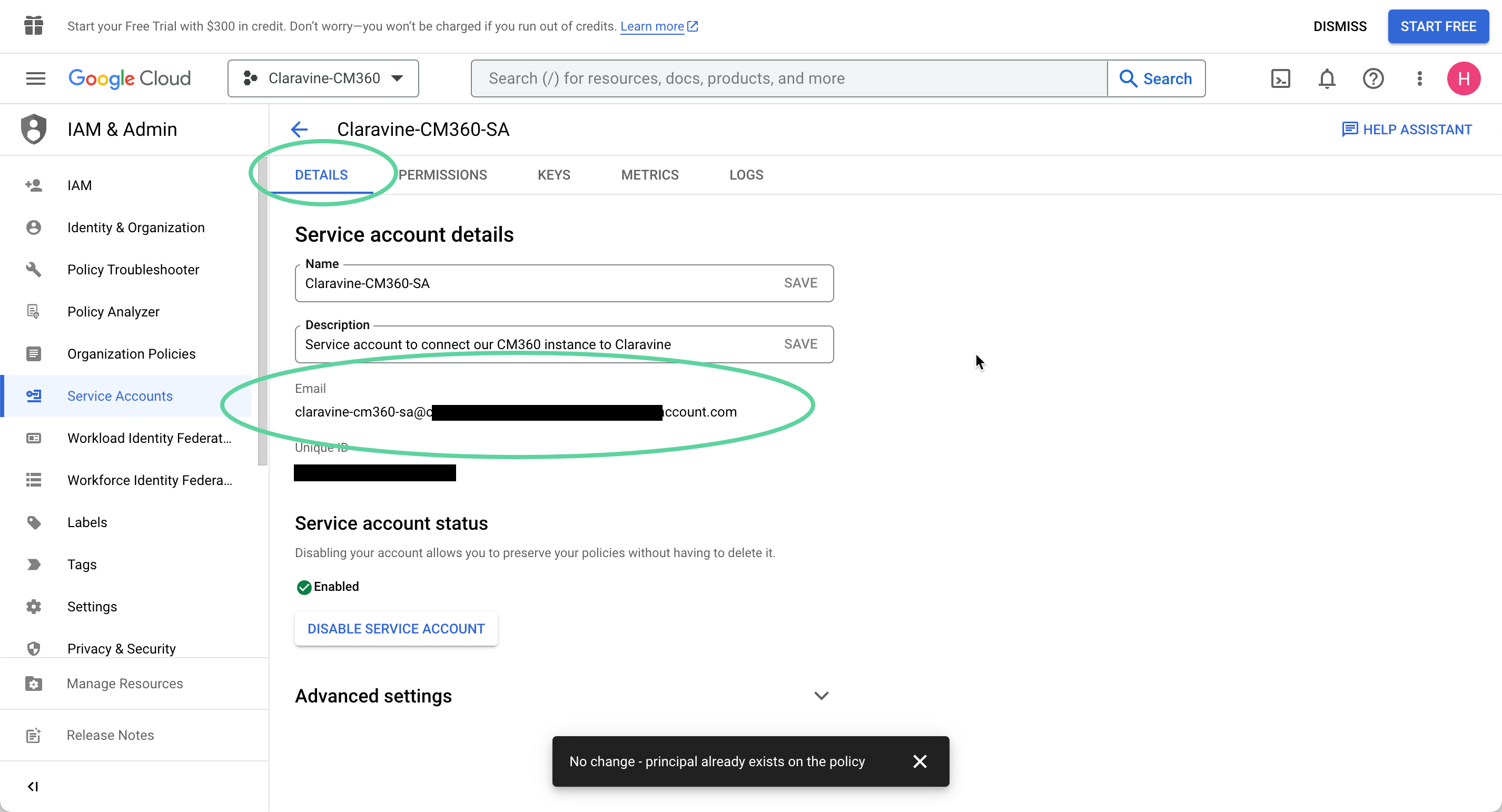Image resolution: width=1502 pixels, height=812 pixels.
Task: Collapse the left sidebar with the chevron icon
Action: coord(33,786)
